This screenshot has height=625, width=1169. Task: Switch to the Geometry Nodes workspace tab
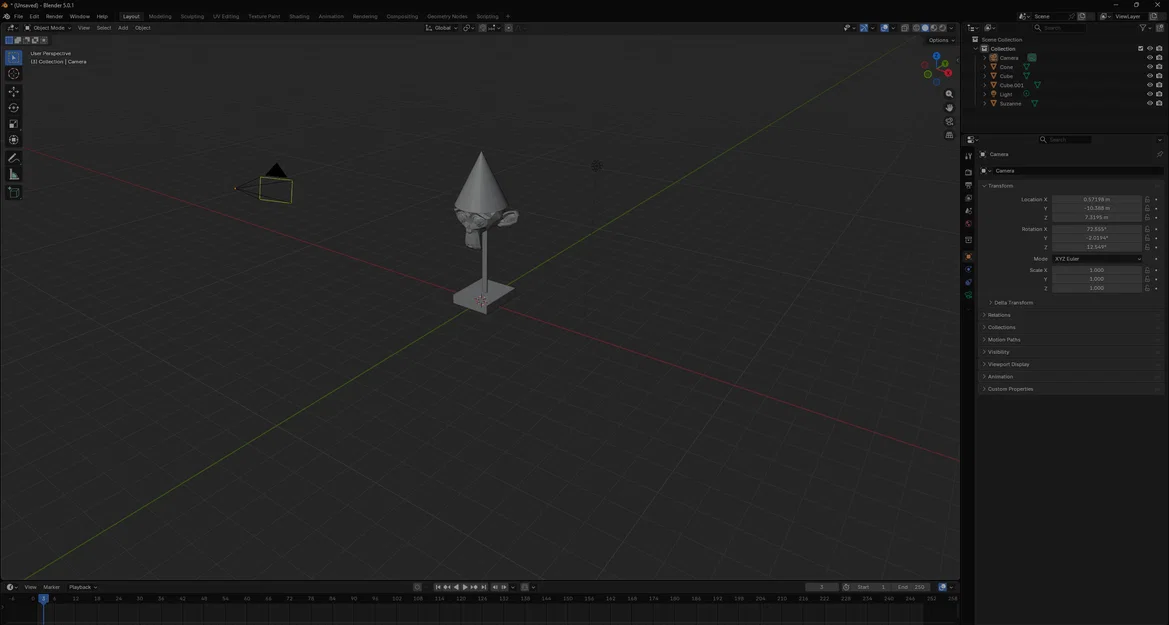coord(447,16)
